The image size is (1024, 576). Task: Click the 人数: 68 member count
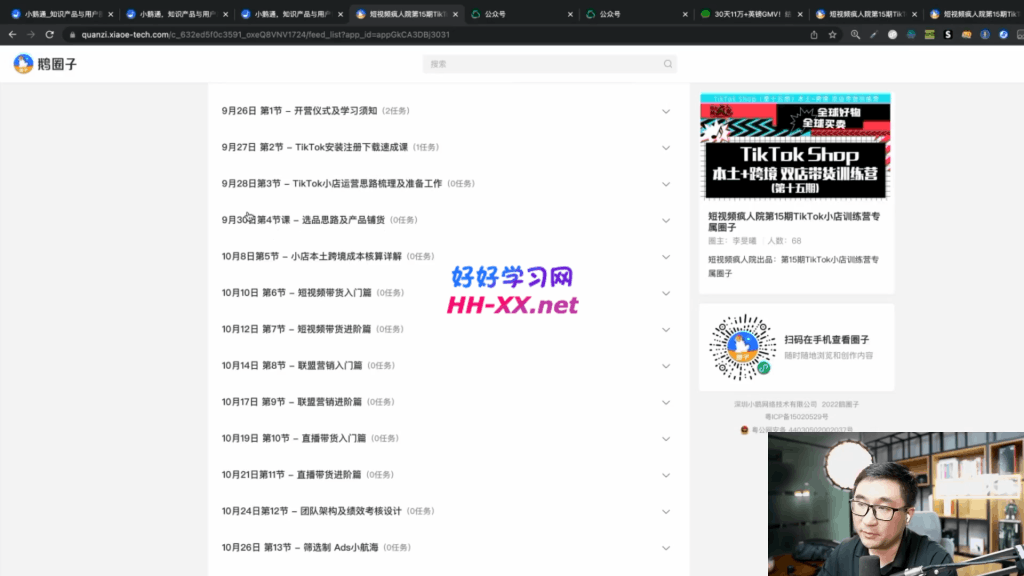[x=784, y=241]
